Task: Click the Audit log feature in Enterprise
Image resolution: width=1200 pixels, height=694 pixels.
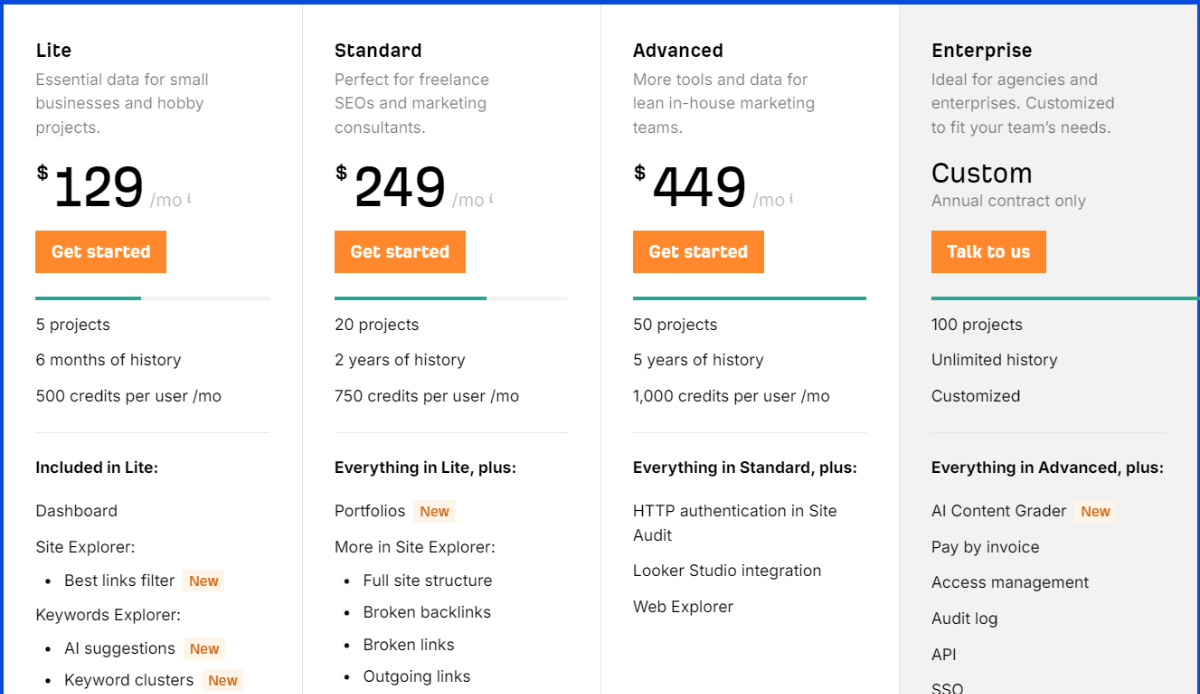Action: (965, 619)
